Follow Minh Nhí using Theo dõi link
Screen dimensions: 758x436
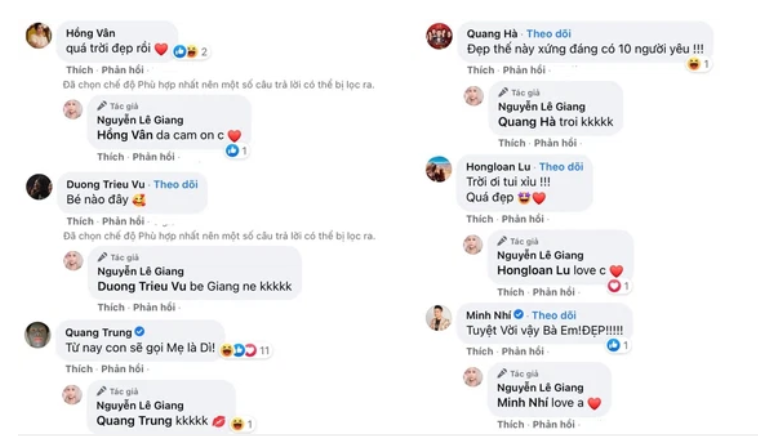tap(554, 315)
